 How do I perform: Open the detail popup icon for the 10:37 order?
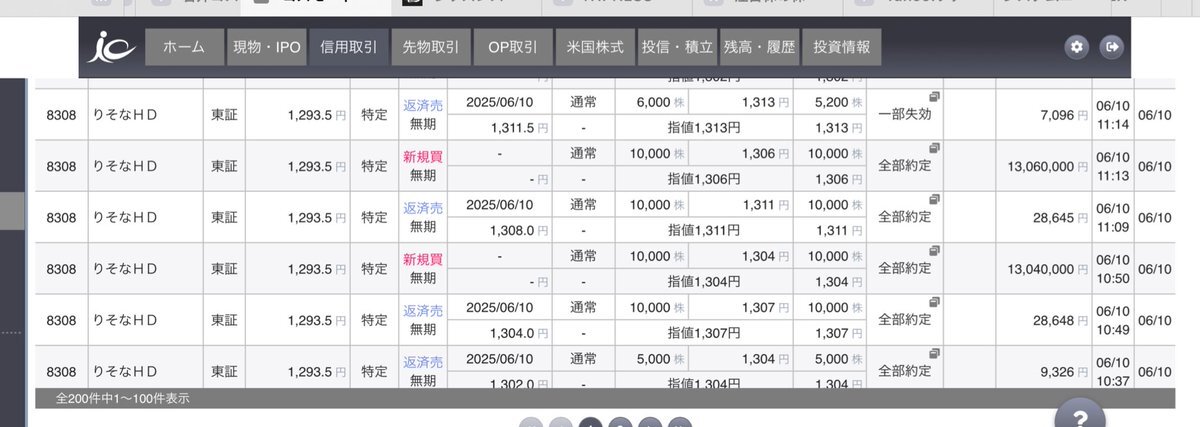(934, 353)
